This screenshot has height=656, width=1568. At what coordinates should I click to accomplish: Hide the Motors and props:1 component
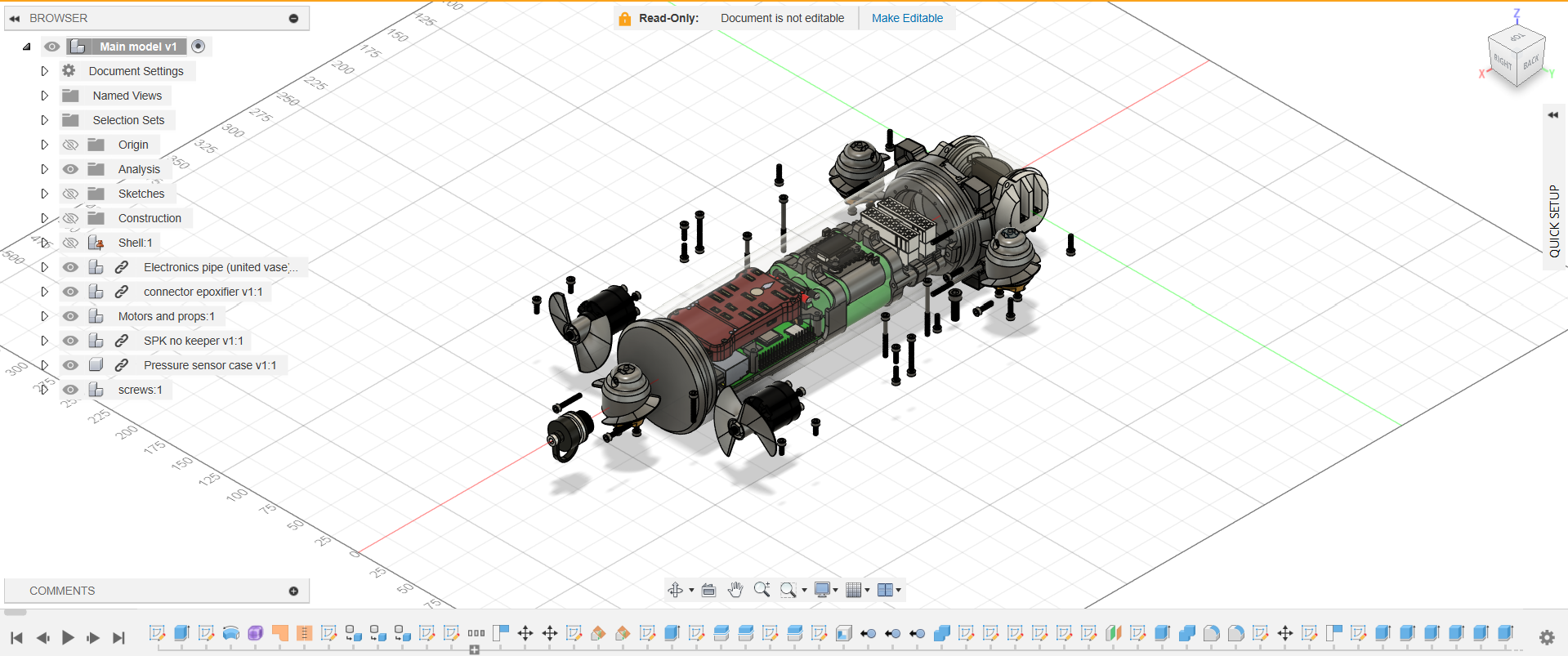71,316
